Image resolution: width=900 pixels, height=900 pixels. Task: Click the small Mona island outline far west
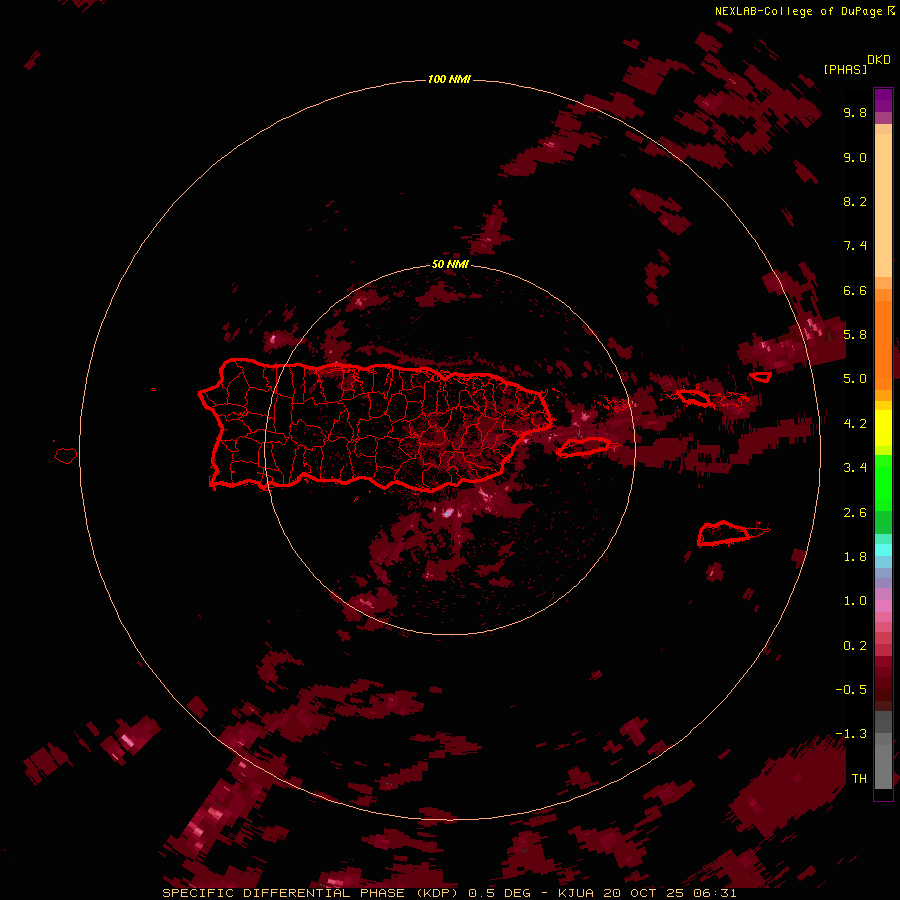coord(66,455)
